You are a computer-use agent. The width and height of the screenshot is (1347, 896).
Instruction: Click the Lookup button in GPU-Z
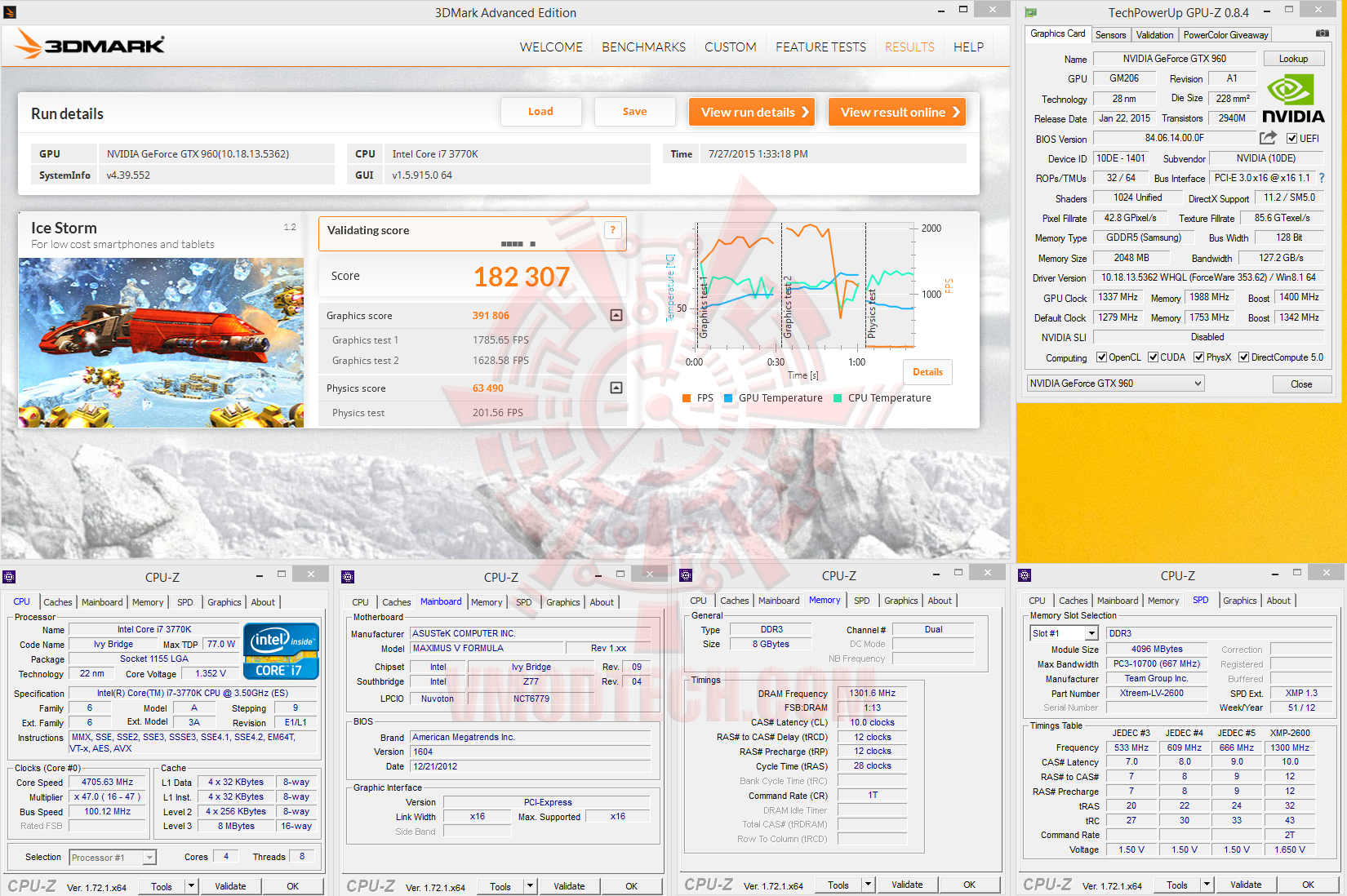(1293, 59)
